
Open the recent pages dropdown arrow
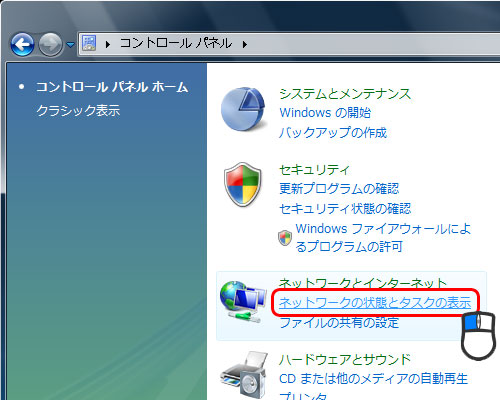[70, 44]
